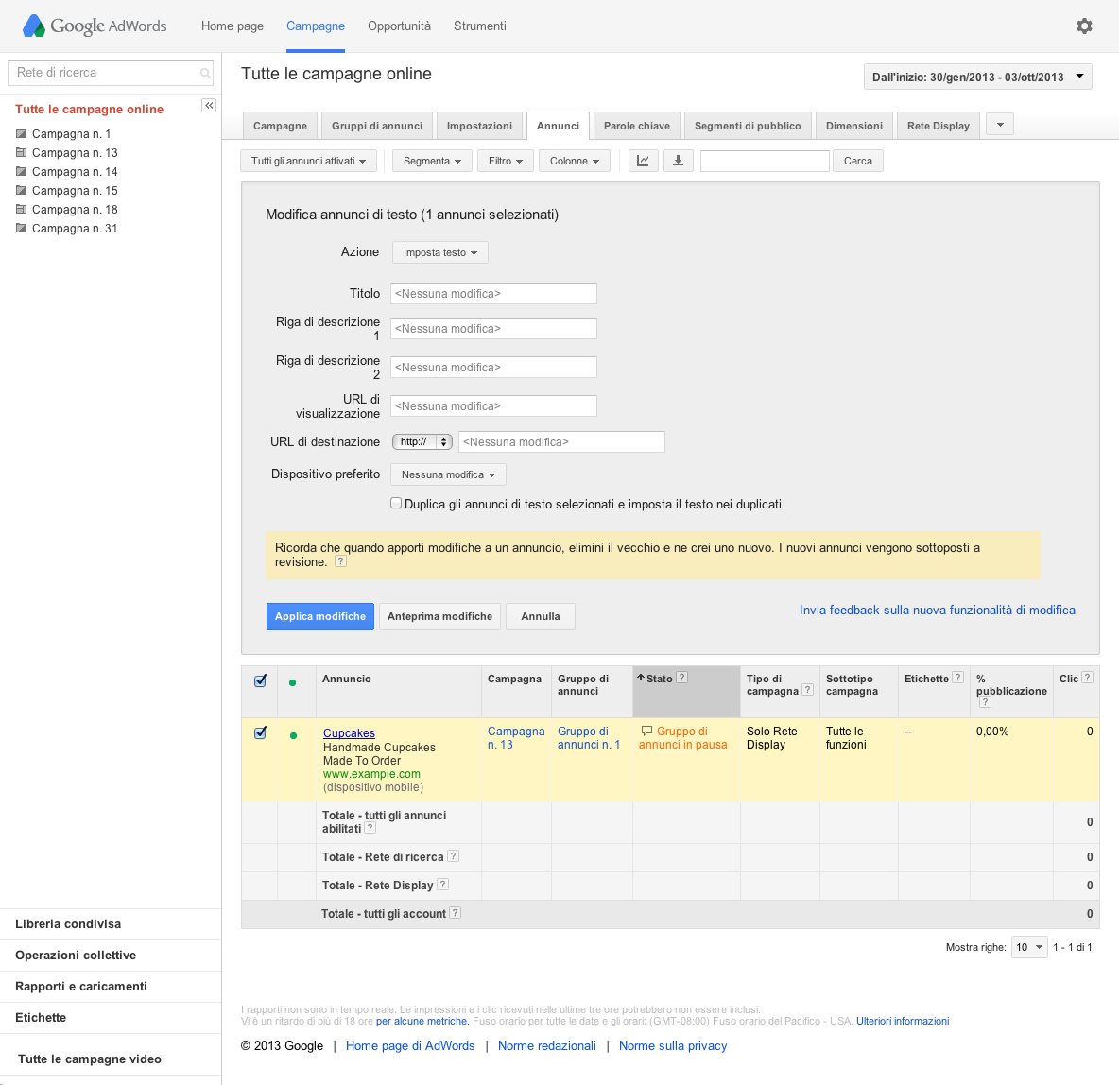Screen dimensions: 1120x1085
Task: Switch to Campagne sub-tab
Action: (280, 126)
